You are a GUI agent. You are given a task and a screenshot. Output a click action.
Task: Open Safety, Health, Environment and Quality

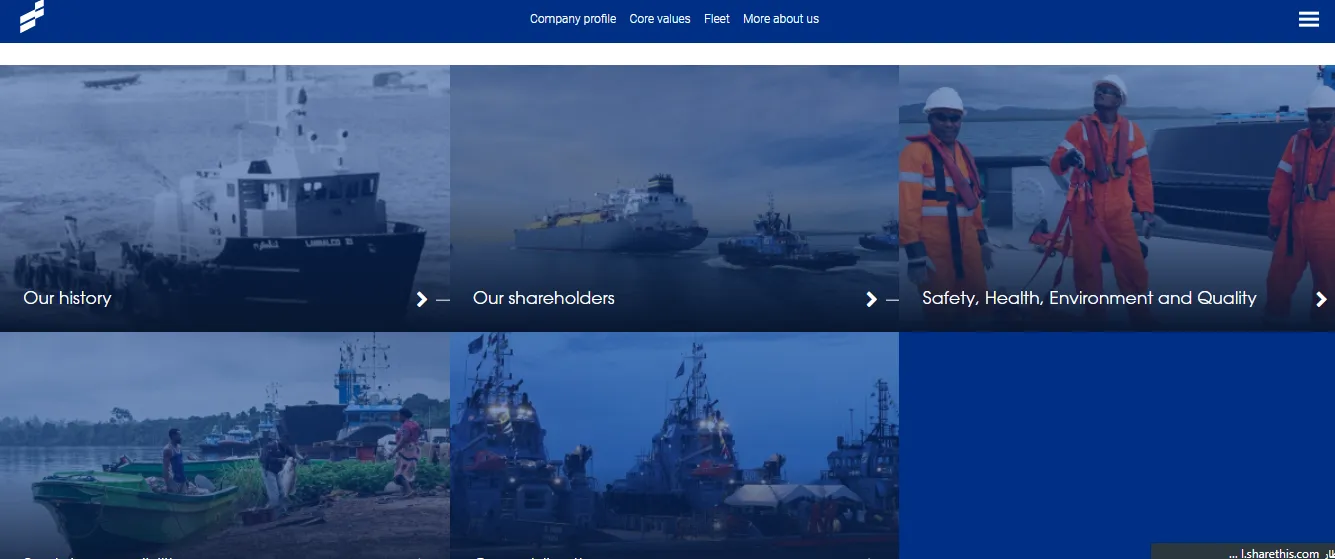(x=1089, y=298)
